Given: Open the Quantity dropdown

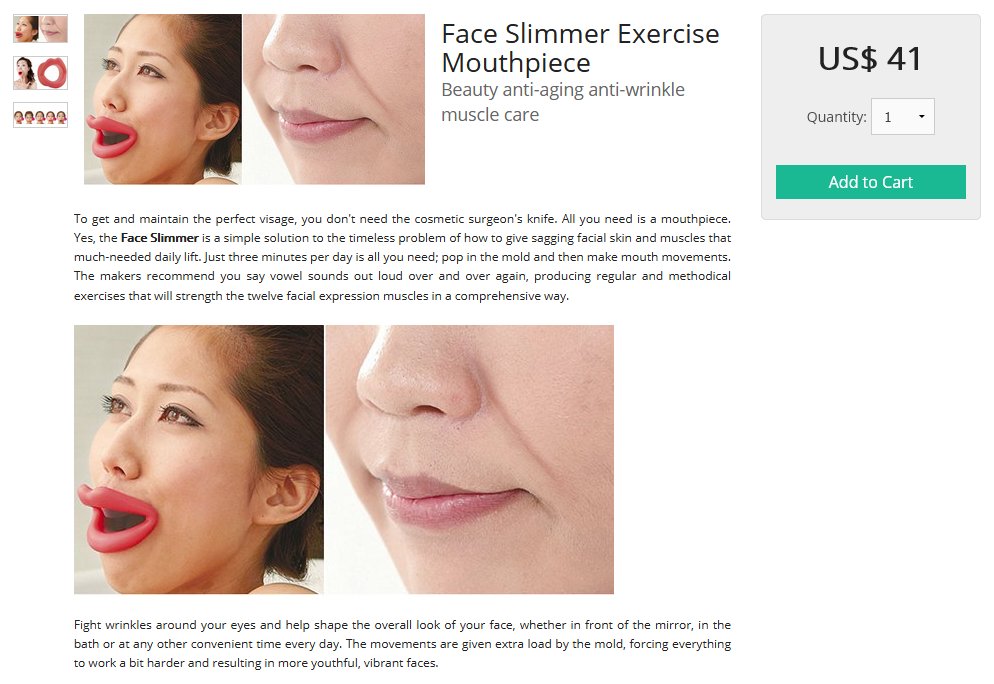Looking at the screenshot, I should click(903, 117).
